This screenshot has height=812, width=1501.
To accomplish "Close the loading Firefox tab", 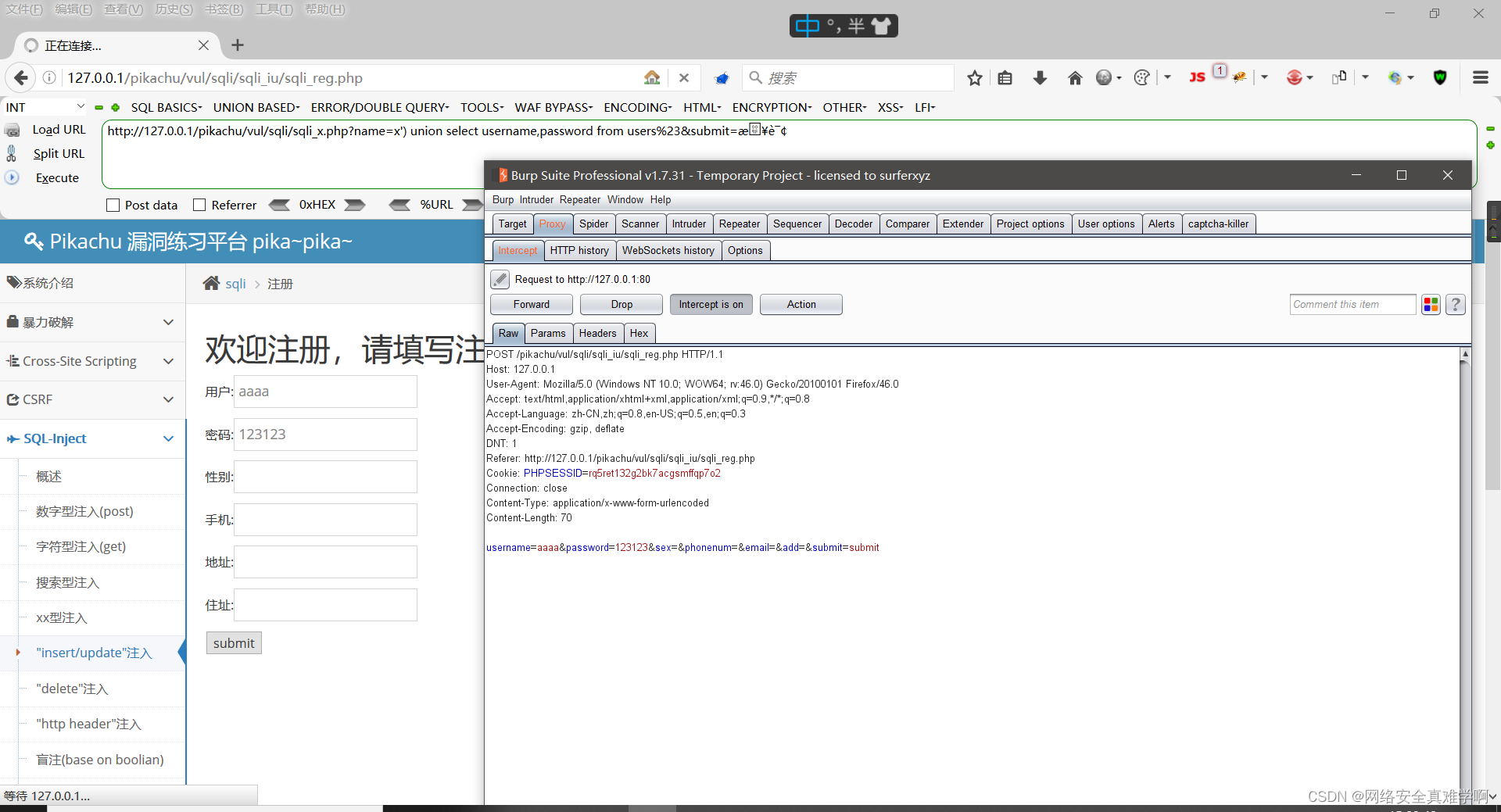I will click(x=203, y=45).
